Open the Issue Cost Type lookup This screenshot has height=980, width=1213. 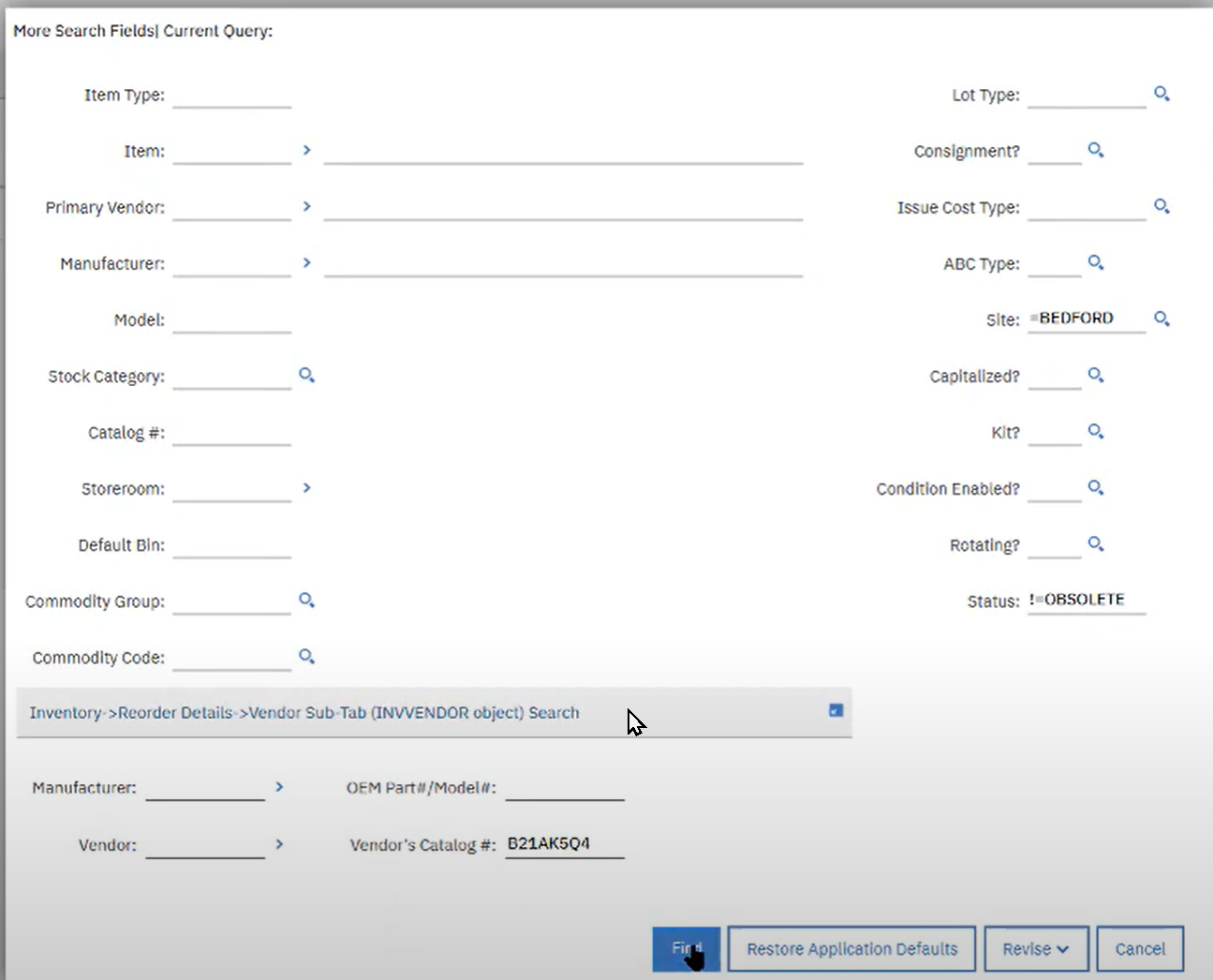point(1161,206)
